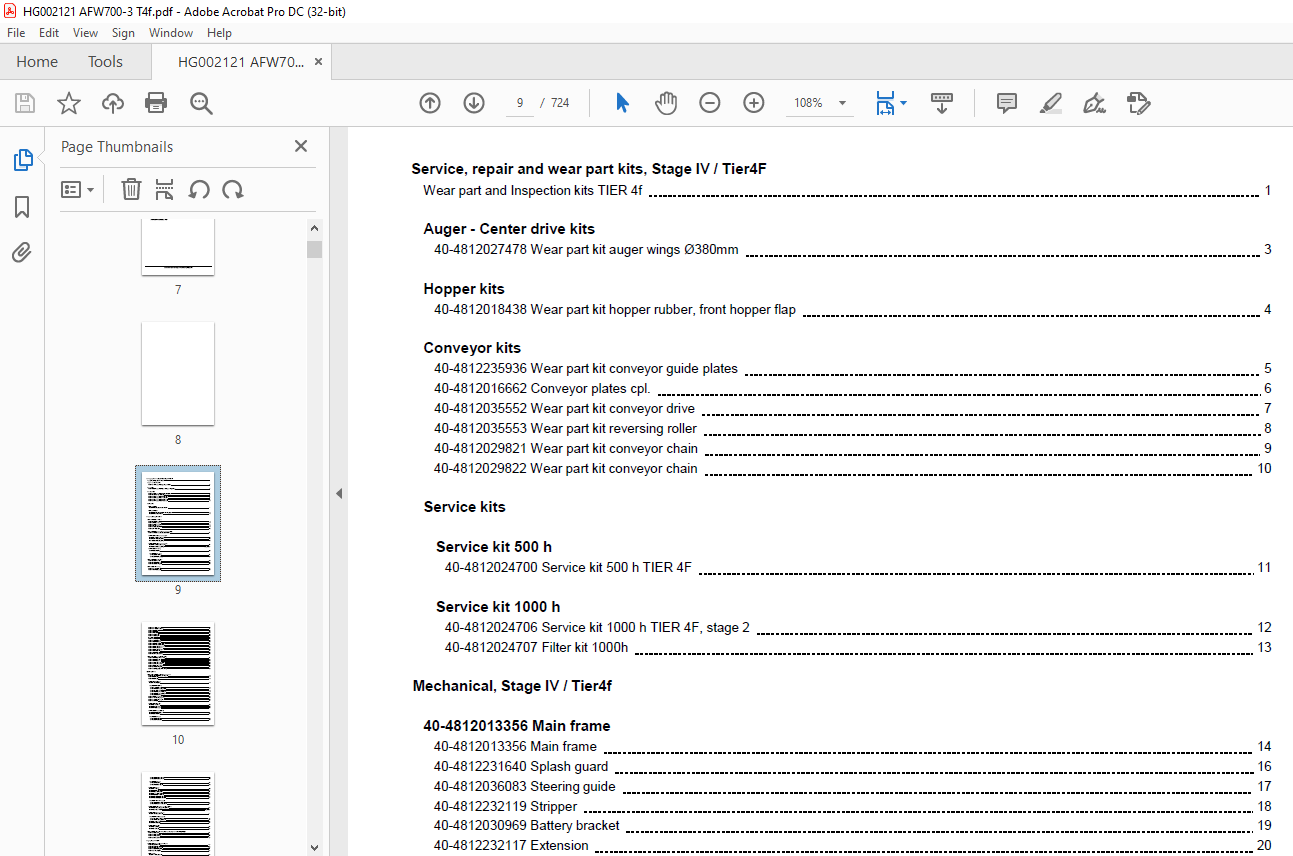Activate the Selection arrow tool

click(x=622, y=103)
